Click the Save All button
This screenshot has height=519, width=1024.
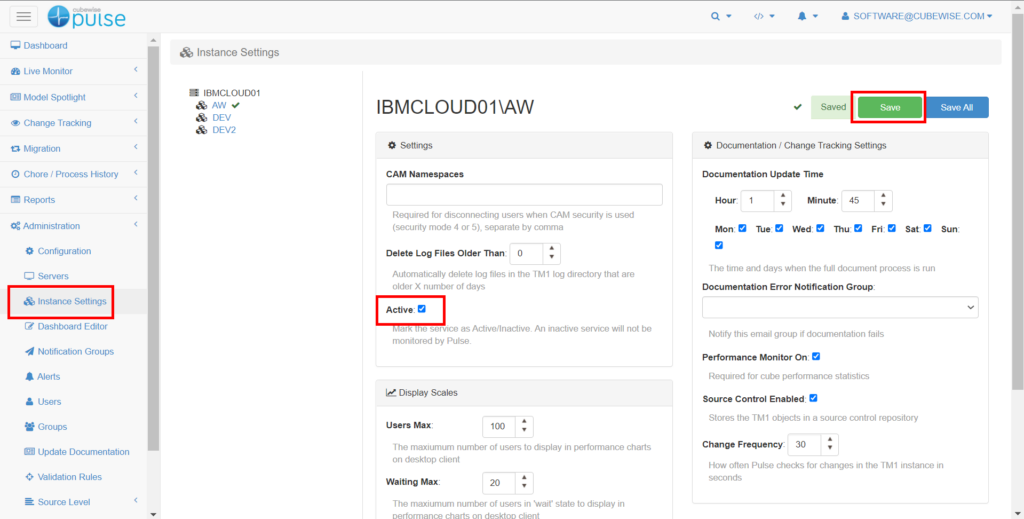tap(957, 107)
